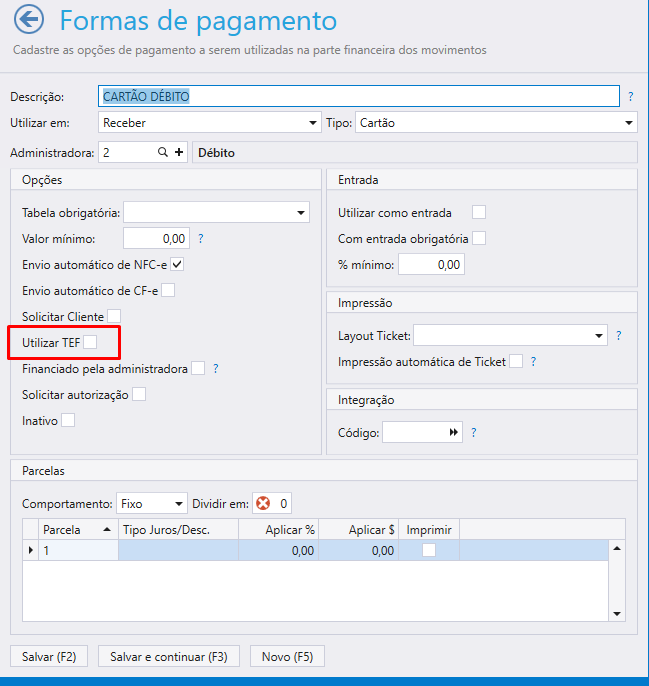Open the Utilizar em dropdown
The image size is (649, 686).
210,123
